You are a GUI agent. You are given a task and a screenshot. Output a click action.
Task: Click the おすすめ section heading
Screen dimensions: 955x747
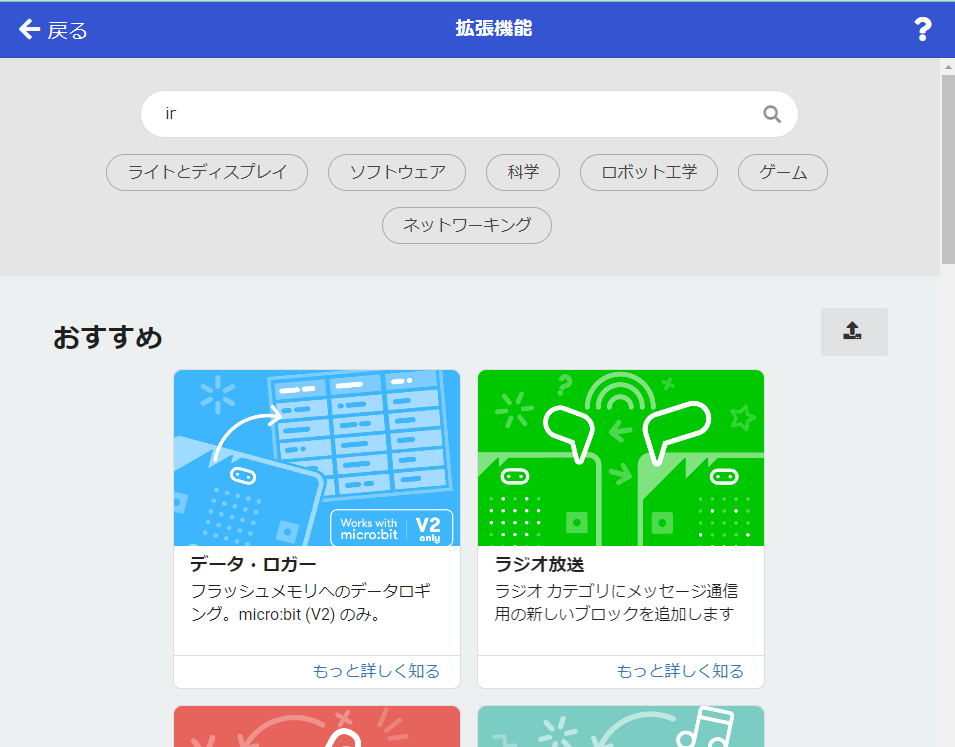[x=108, y=337]
